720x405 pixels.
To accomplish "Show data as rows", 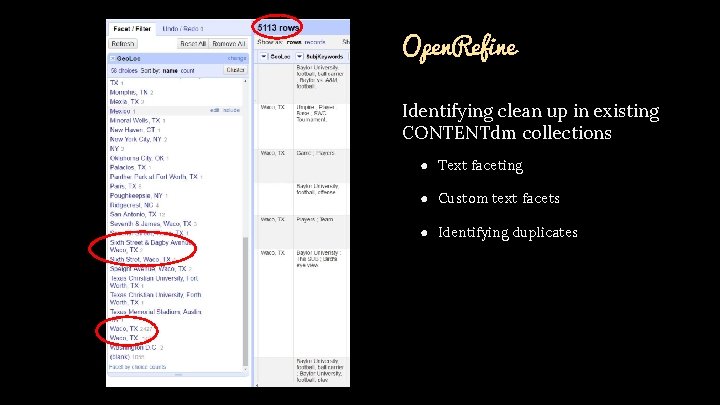I will (294, 42).
